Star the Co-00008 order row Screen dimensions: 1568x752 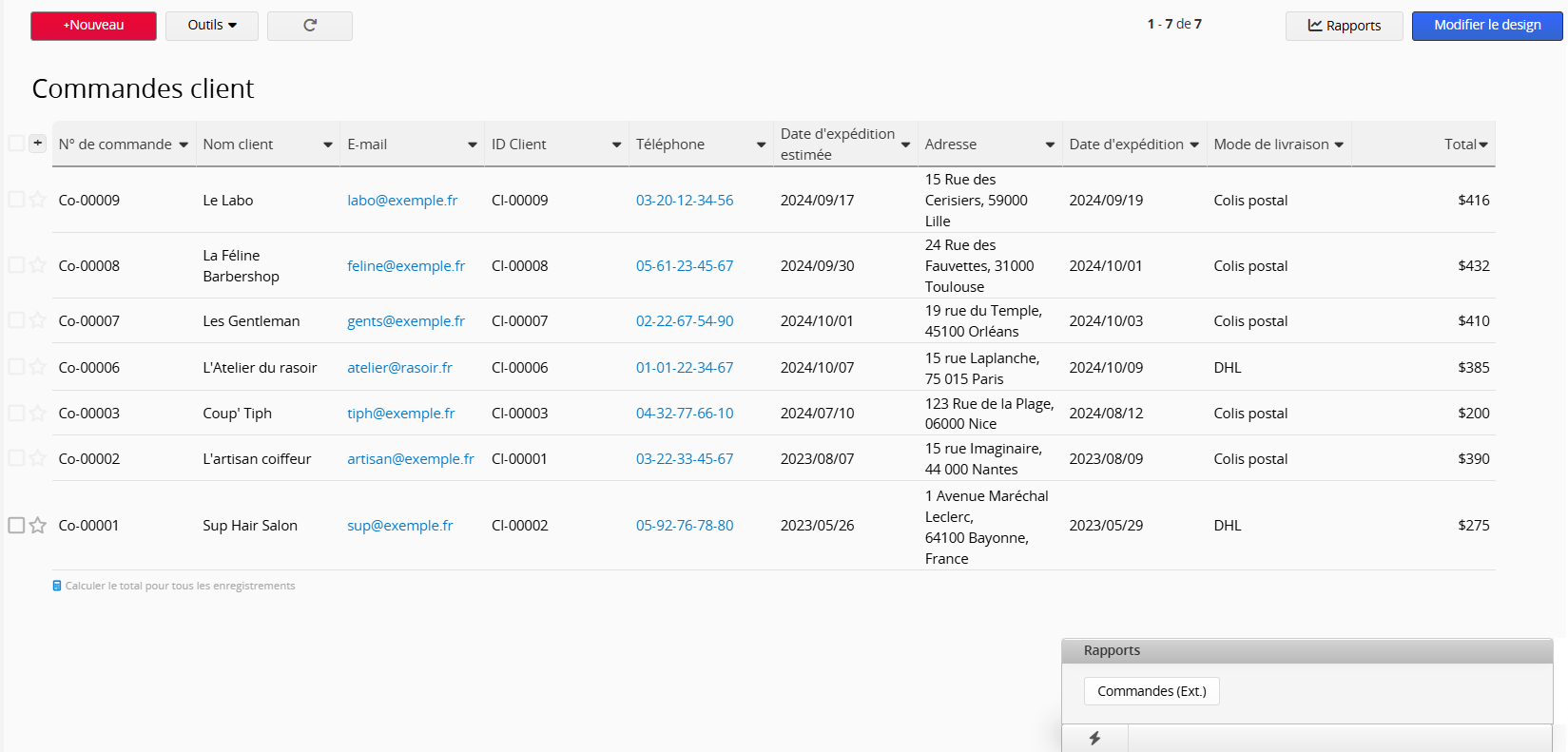[x=38, y=265]
